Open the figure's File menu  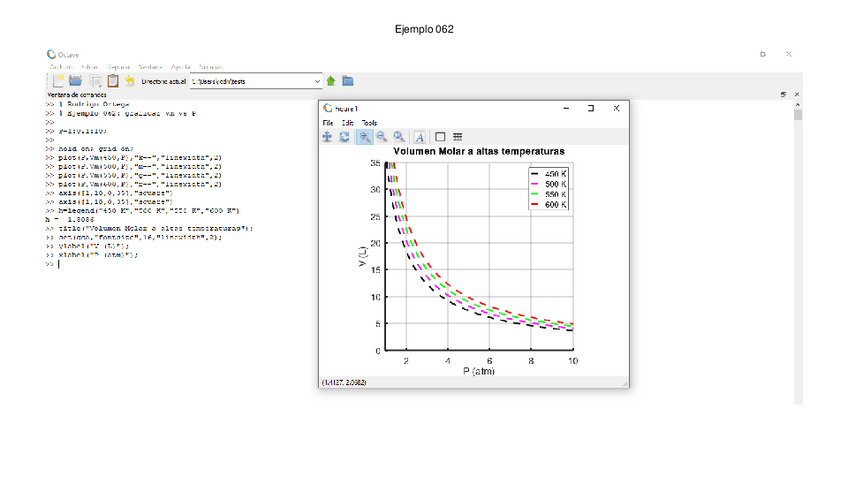click(x=328, y=123)
